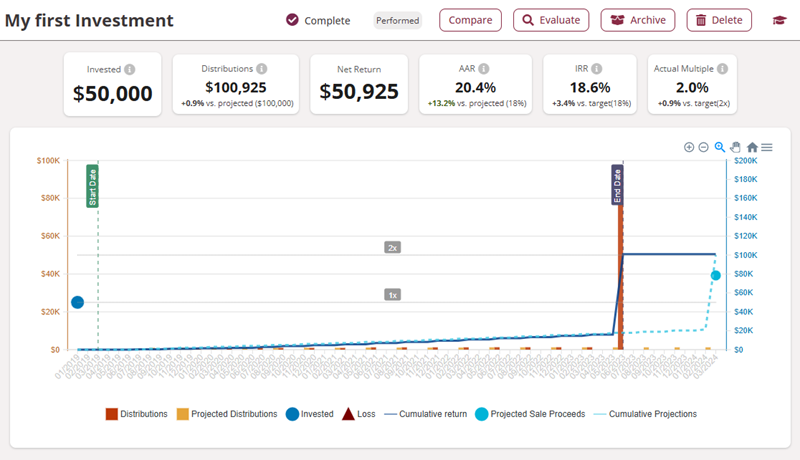Click the graduation cap tutorial icon
The width and height of the screenshot is (800, 460).
pos(779,20)
